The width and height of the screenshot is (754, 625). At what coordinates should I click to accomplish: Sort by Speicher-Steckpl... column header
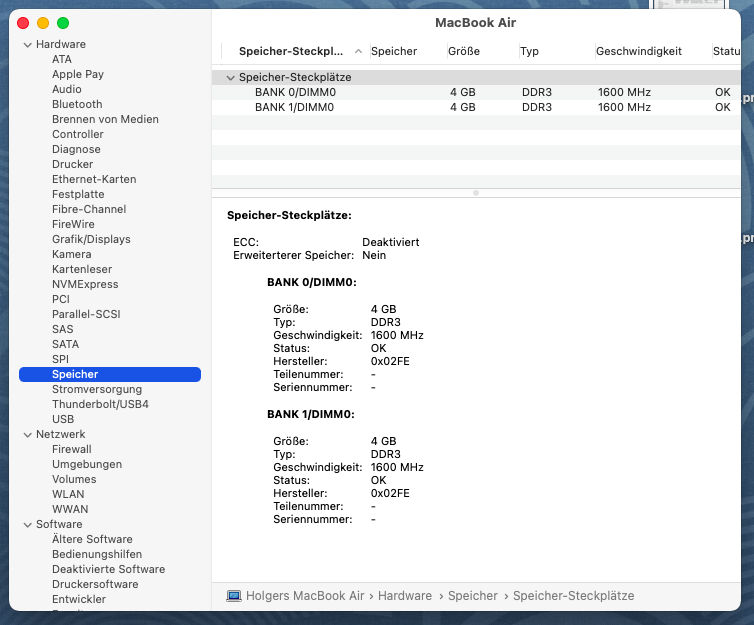[295, 51]
